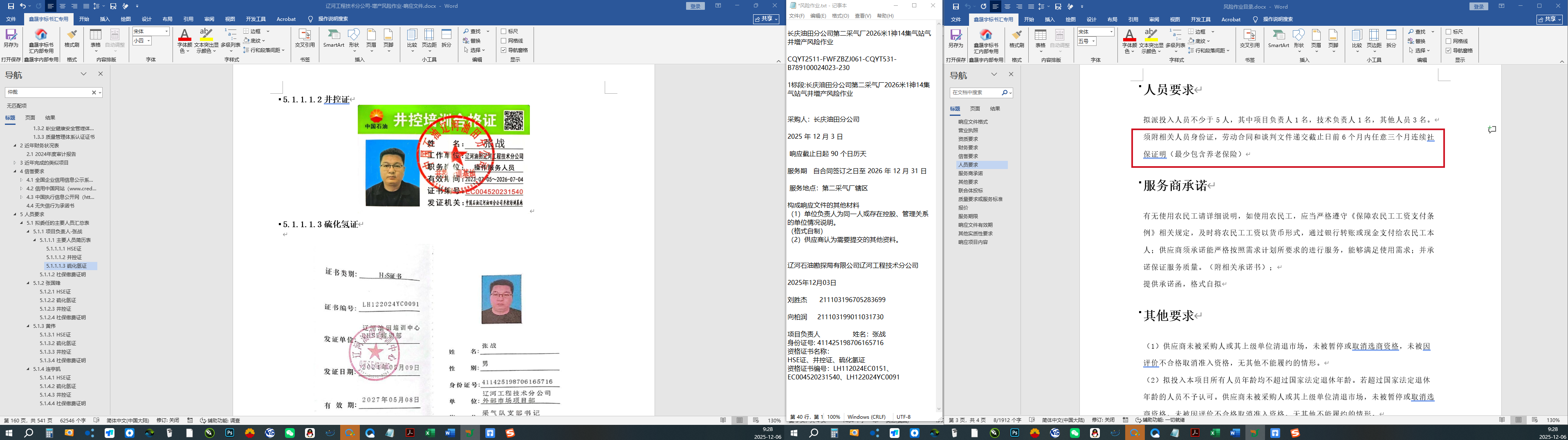
Task: Uncheck 导航窗格 in left Word window
Action: 503,50
